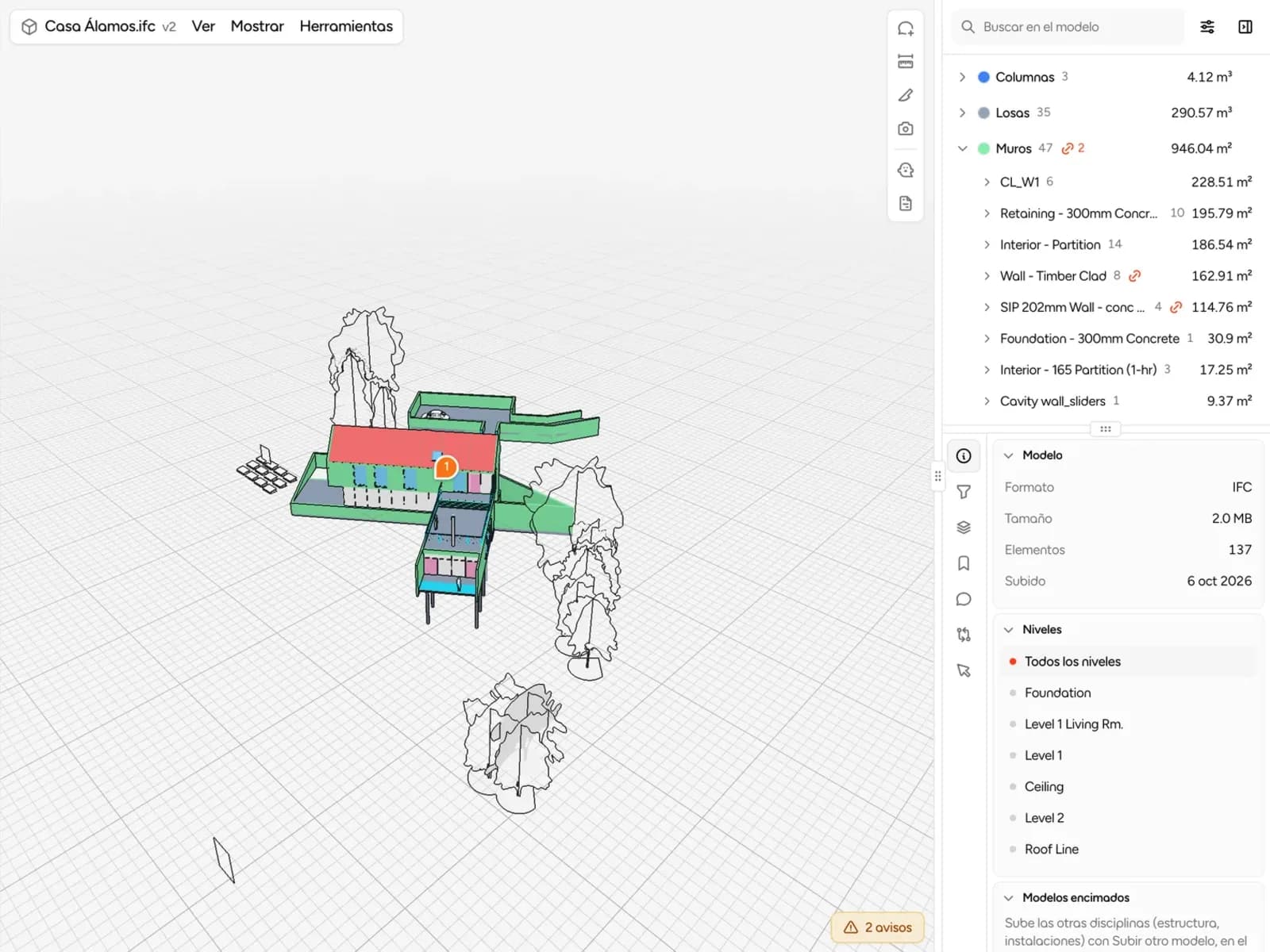Open the bookmarks panel icon
This screenshot has height=952, width=1270.
tap(964, 563)
